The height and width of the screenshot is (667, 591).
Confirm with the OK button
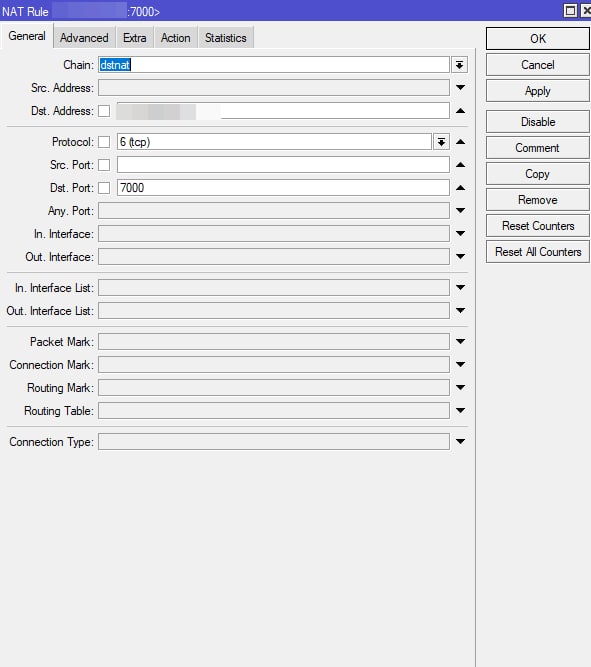pos(538,39)
